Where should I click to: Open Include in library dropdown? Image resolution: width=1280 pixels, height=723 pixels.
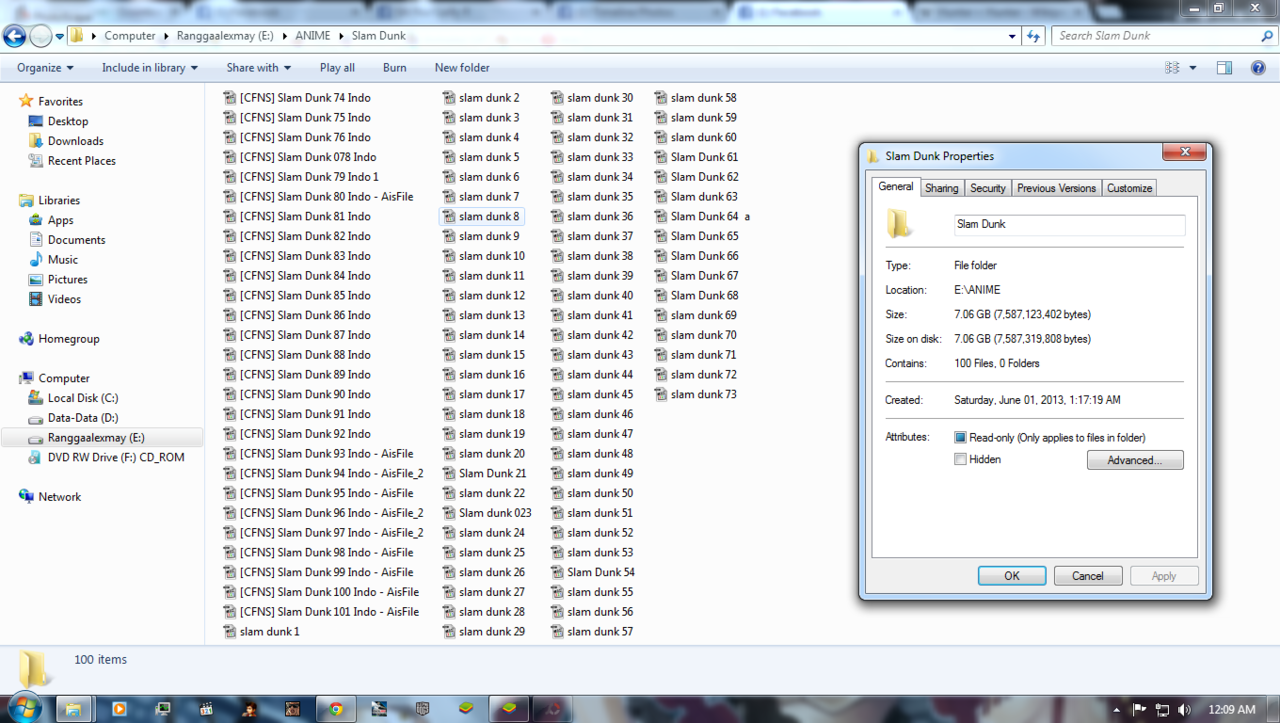(x=150, y=68)
